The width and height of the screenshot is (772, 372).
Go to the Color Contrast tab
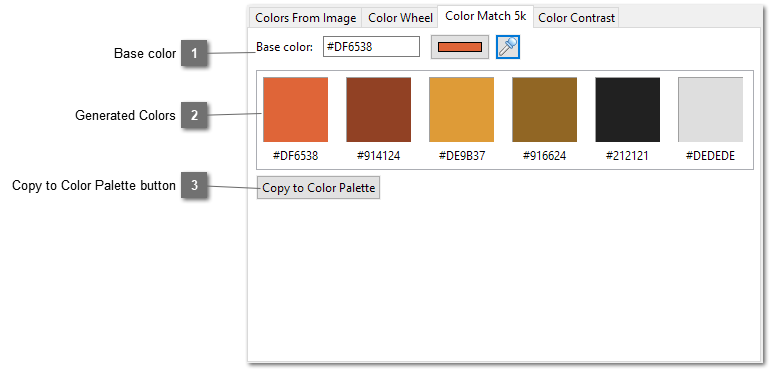(x=576, y=18)
